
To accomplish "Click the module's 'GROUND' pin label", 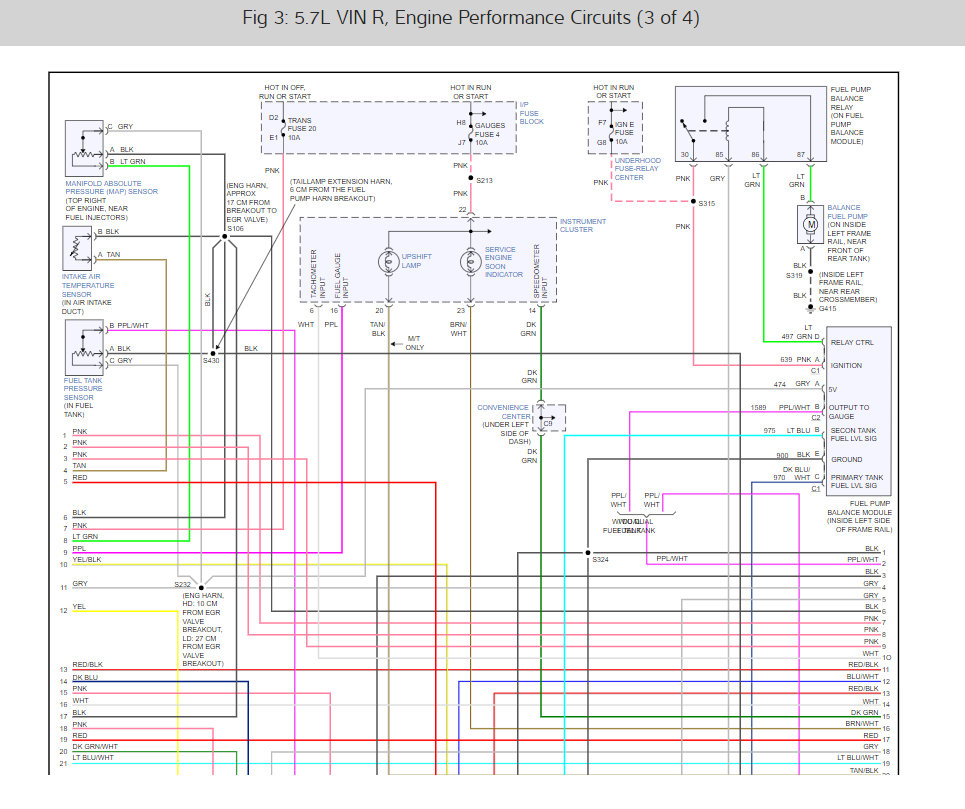I will tap(846, 460).
